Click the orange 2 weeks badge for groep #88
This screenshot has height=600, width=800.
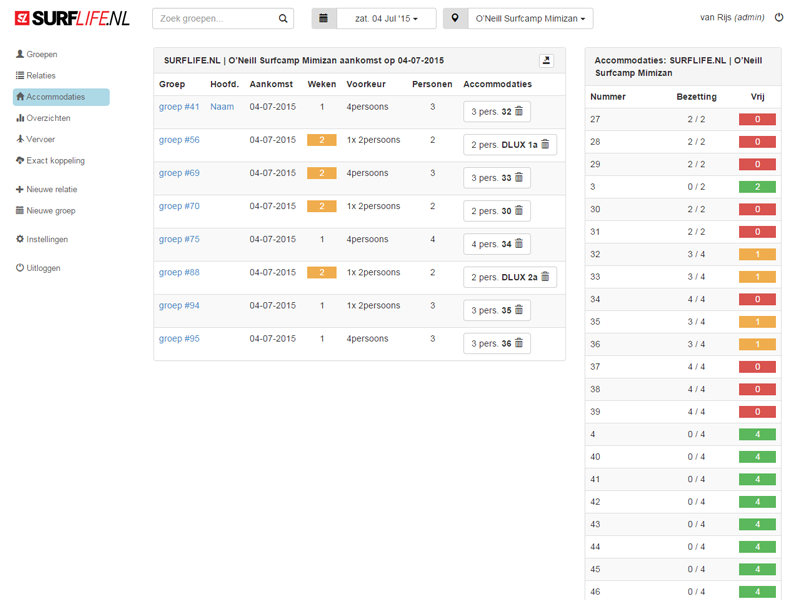tap(321, 273)
